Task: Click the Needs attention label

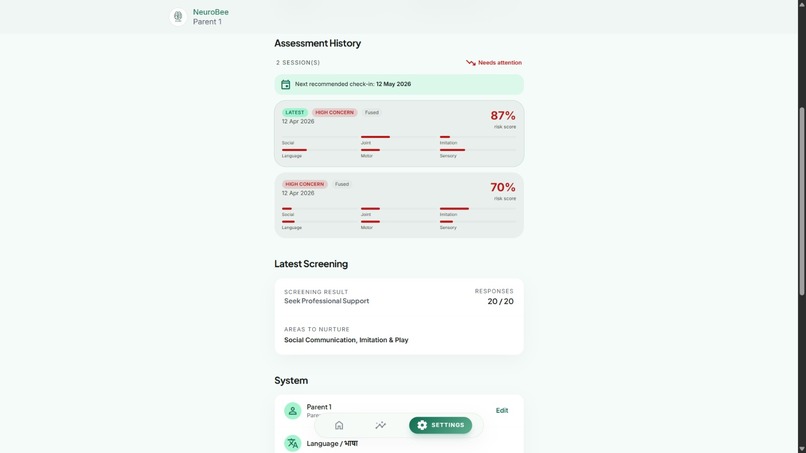Action: click(500, 63)
